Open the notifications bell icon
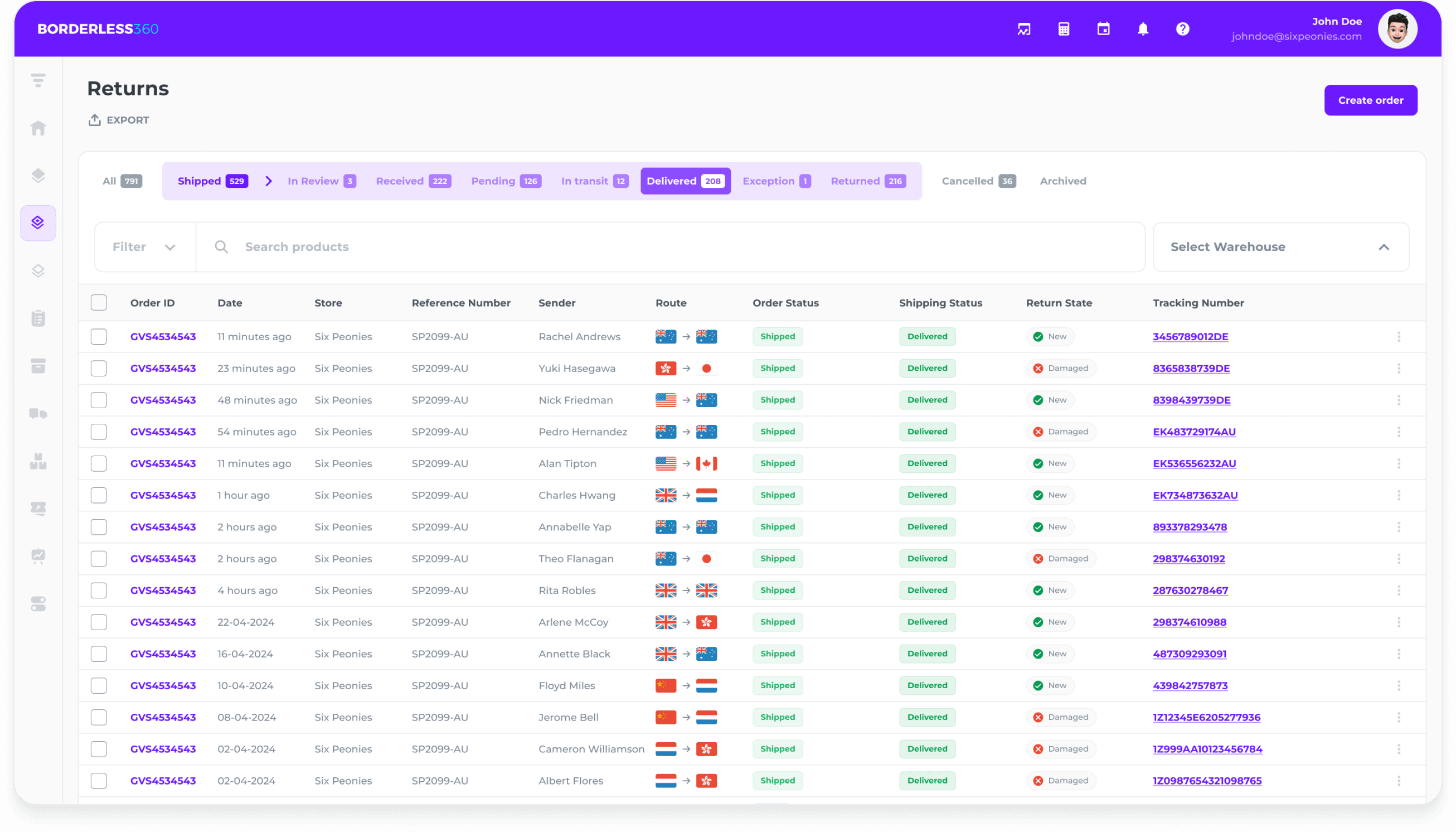The image size is (1456, 832). [x=1143, y=29]
